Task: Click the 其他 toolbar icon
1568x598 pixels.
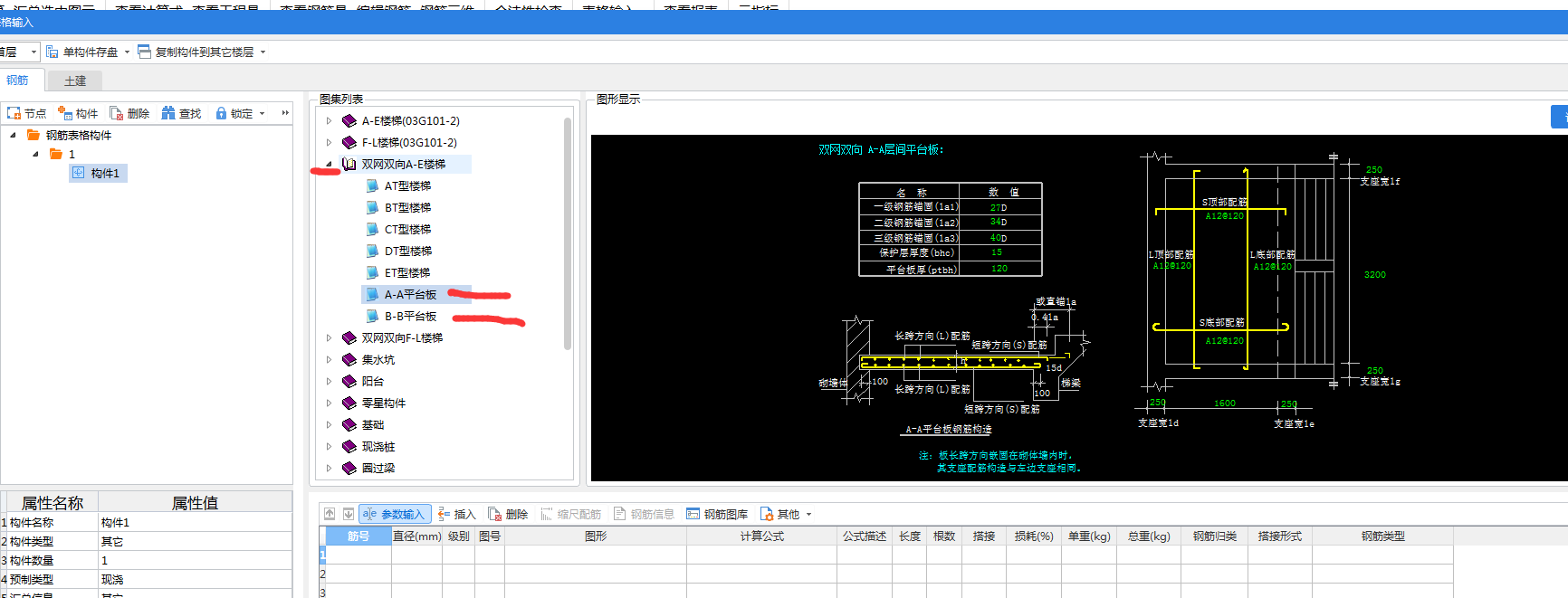Action: pyautogui.click(x=767, y=514)
